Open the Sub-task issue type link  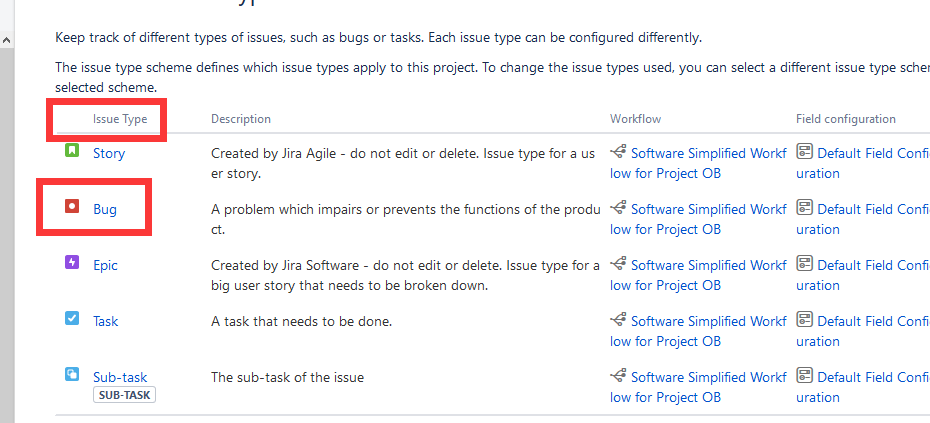point(120,377)
